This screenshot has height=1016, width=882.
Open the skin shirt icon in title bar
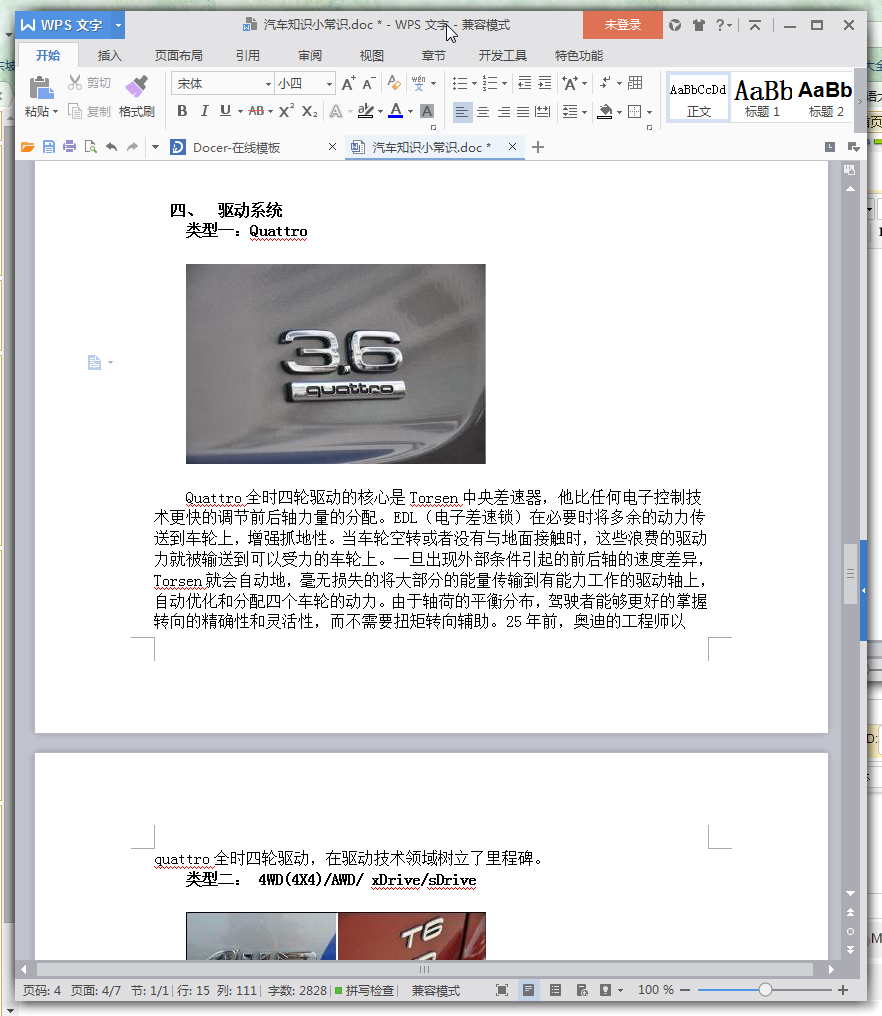[x=699, y=25]
